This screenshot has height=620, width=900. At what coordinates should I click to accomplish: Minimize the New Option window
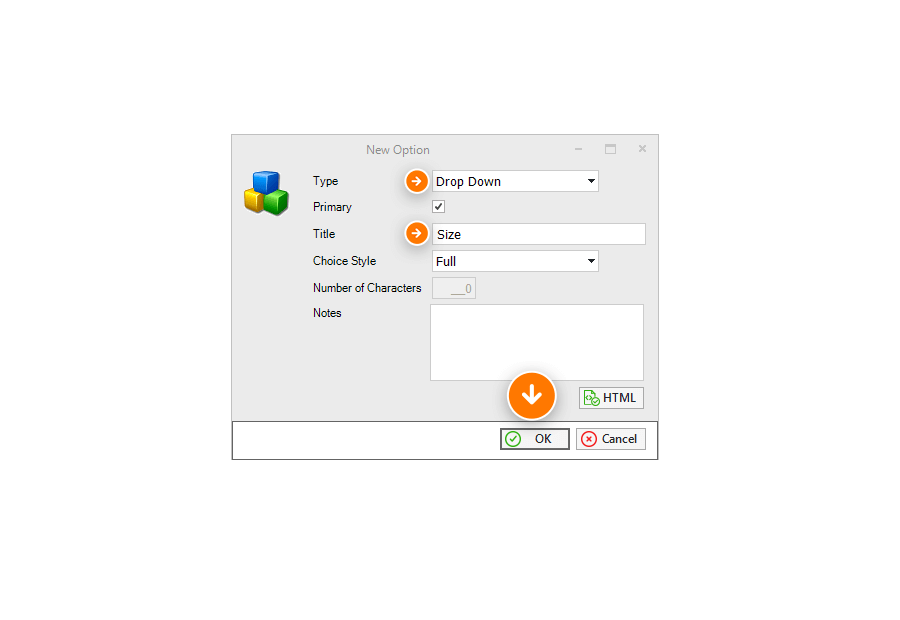tap(579, 149)
